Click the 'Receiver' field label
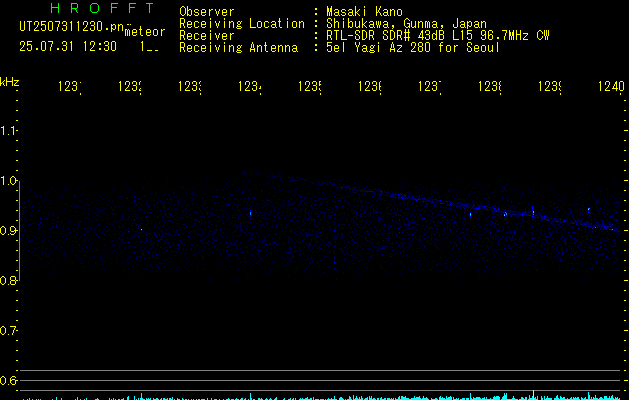This screenshot has height=400, width=629. pos(207,36)
